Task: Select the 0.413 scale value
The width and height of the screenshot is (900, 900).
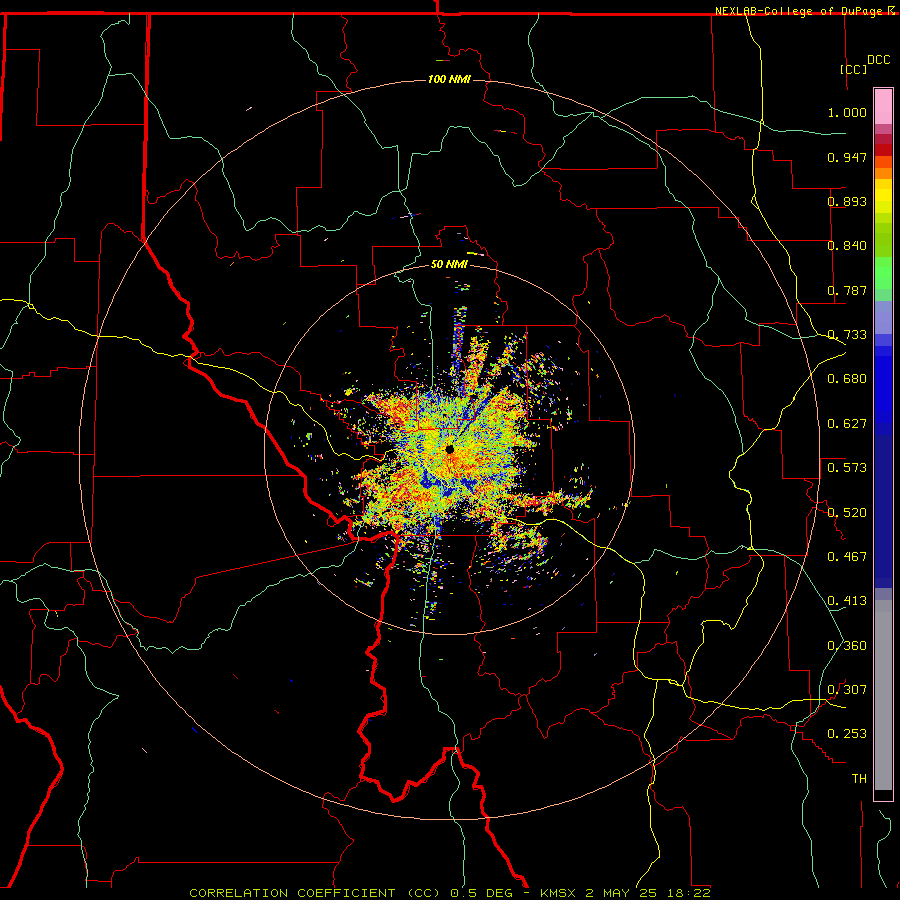Action: (847, 601)
